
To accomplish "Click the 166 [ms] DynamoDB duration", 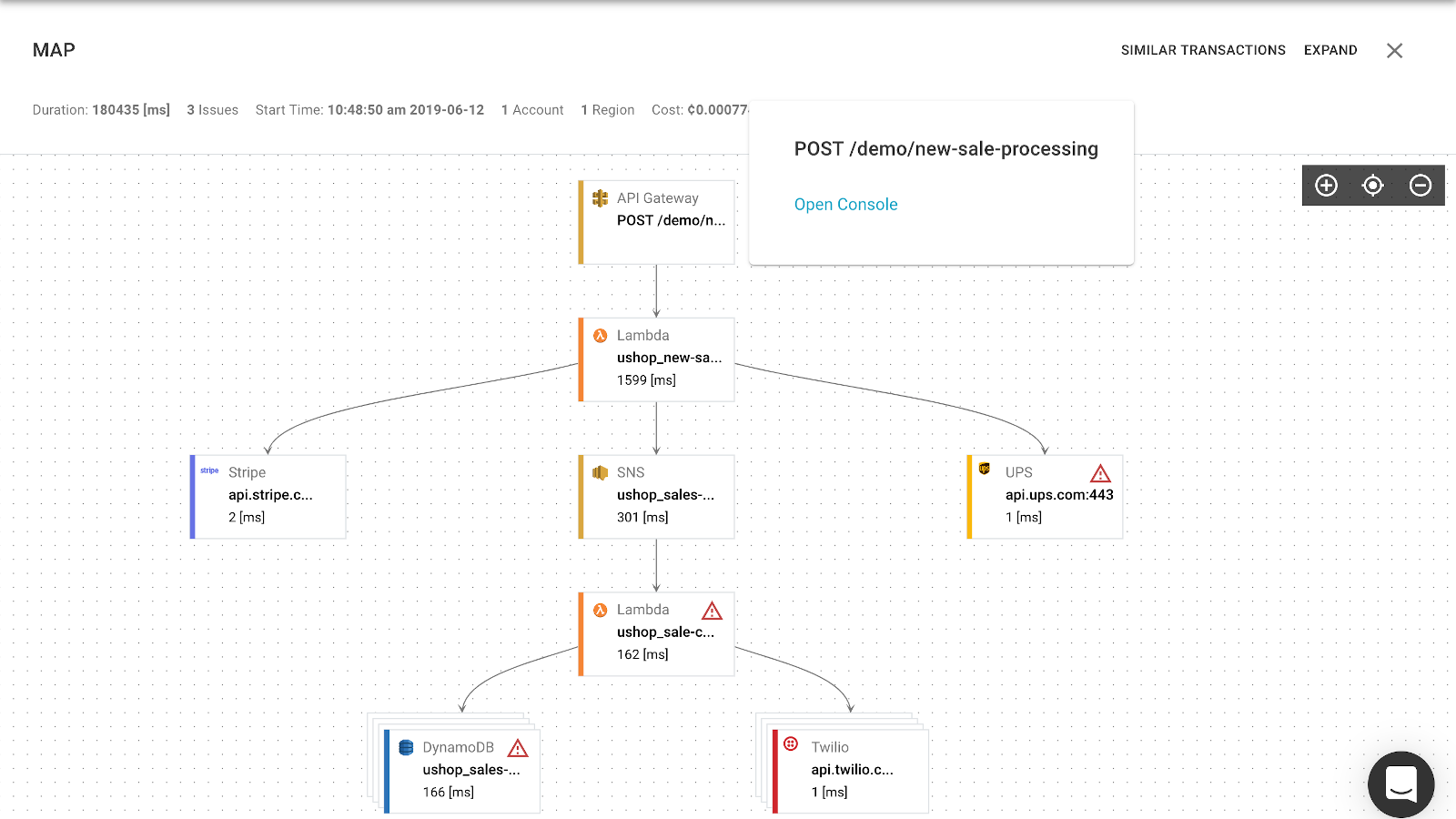I will (x=448, y=793).
